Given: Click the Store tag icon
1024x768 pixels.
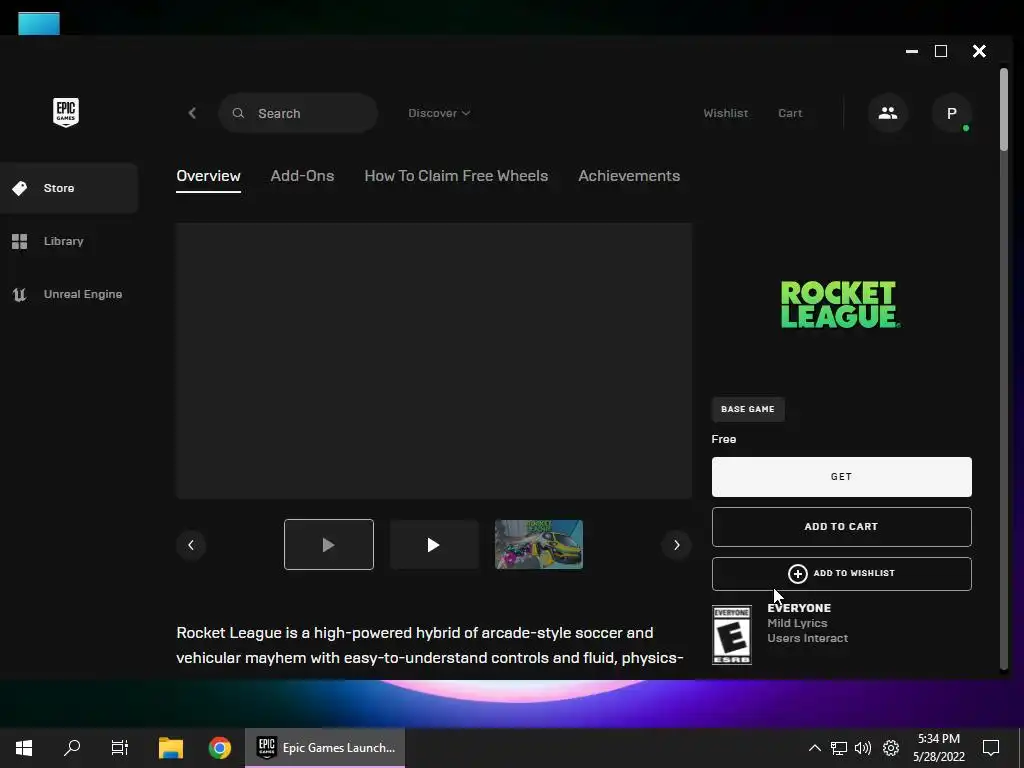Looking at the screenshot, I should (x=20, y=188).
